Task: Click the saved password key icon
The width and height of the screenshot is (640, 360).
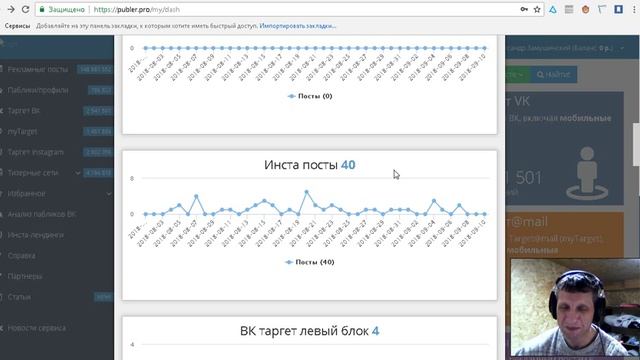Action: click(524, 9)
